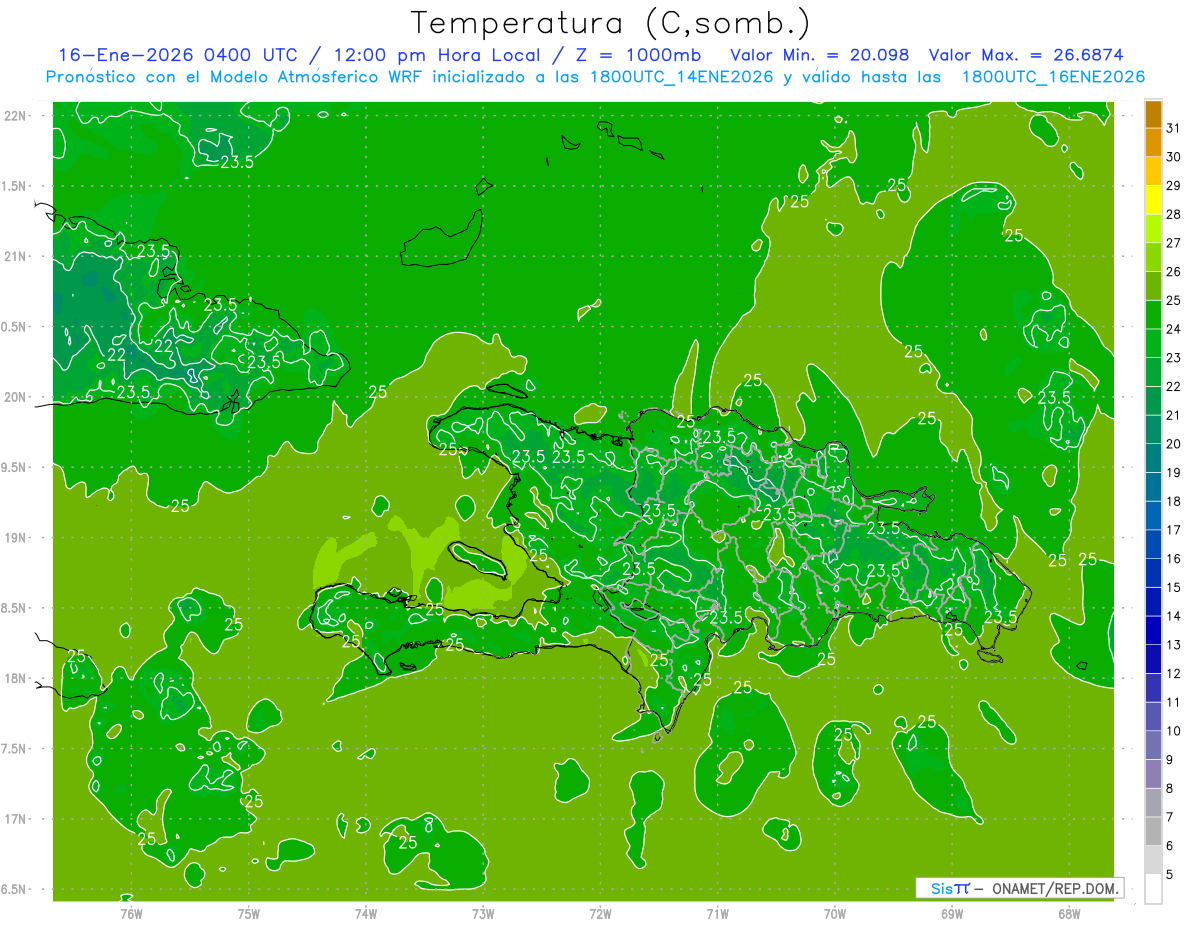Viewport: 1200px width, 927px height.
Task: Click the gray legend band between 6 and 7
Action: click(x=1153, y=831)
